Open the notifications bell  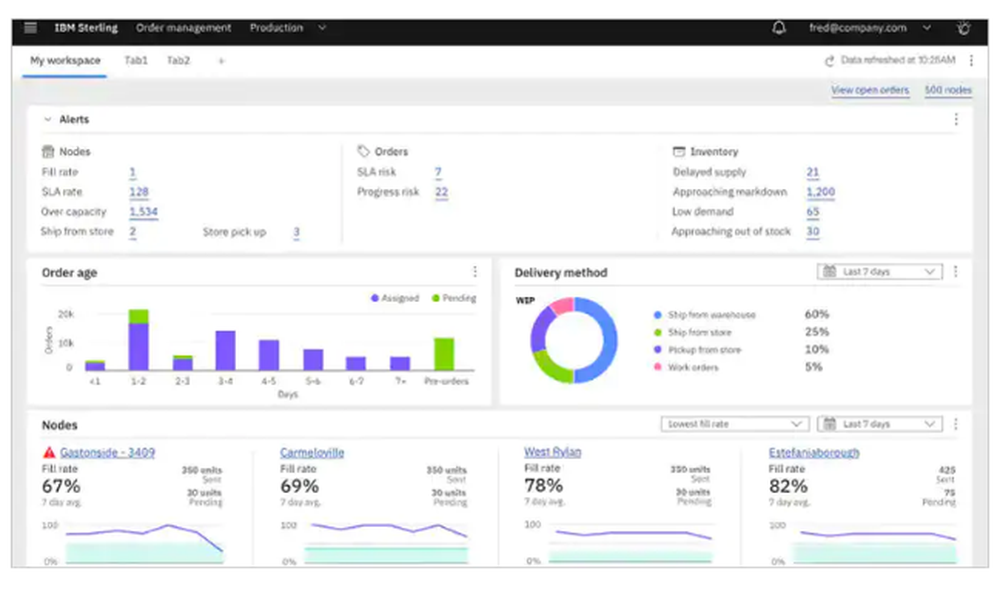coord(779,28)
